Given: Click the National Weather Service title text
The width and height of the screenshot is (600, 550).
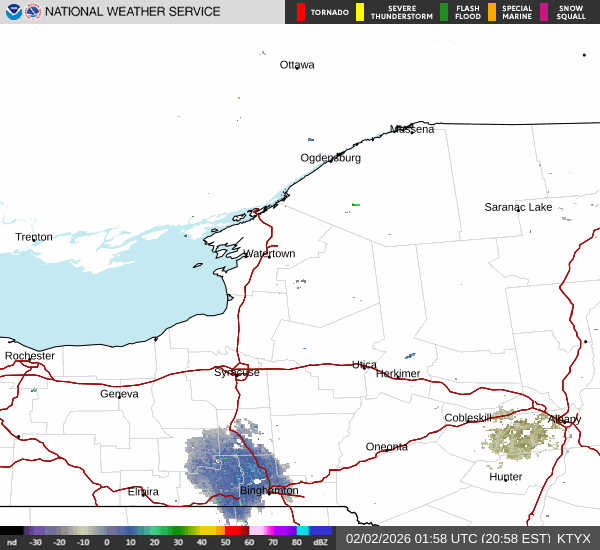Looking at the screenshot, I should (x=132, y=12).
